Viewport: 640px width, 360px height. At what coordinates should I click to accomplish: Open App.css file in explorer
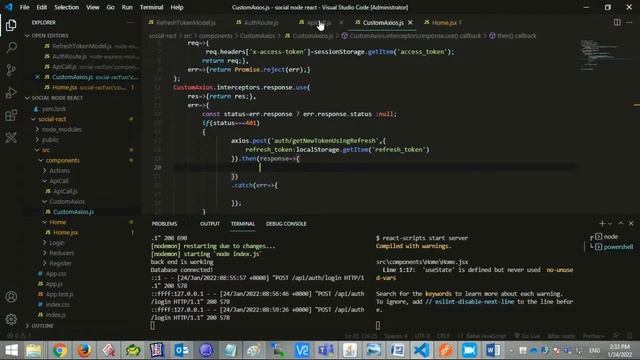[56, 273]
